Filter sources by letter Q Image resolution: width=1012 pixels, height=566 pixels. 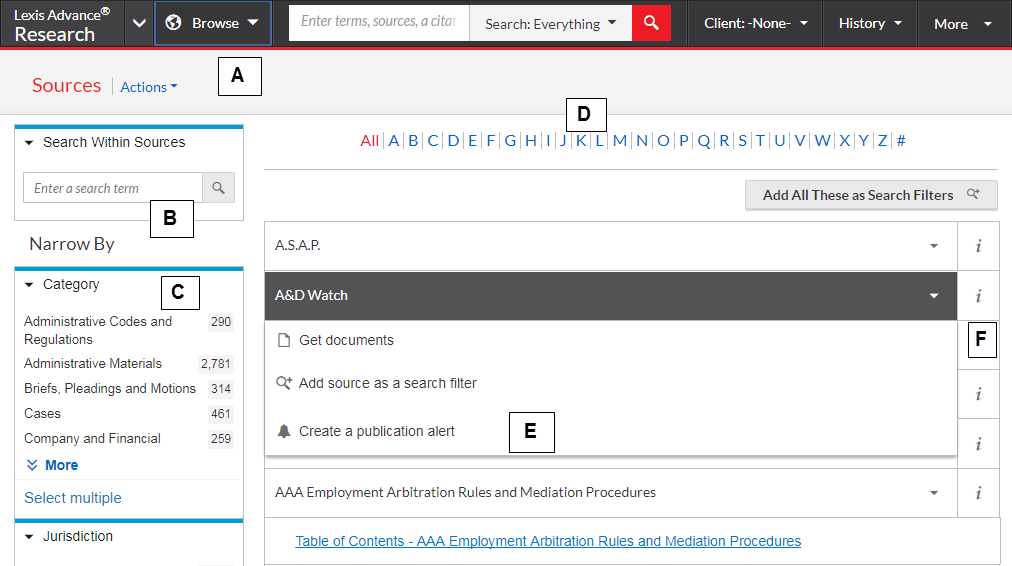[x=703, y=141]
